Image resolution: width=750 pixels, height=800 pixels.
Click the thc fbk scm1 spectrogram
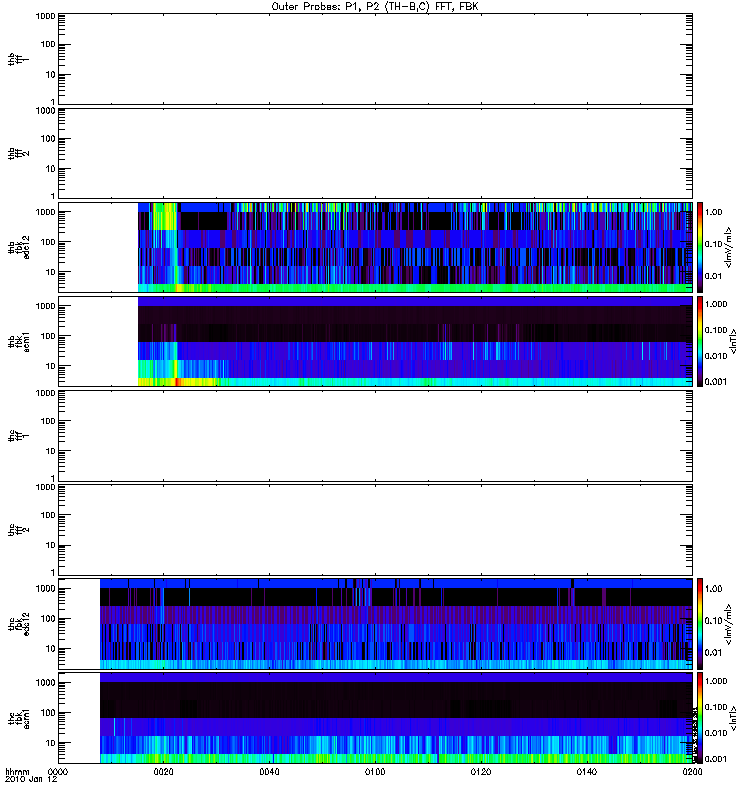tap(396, 718)
